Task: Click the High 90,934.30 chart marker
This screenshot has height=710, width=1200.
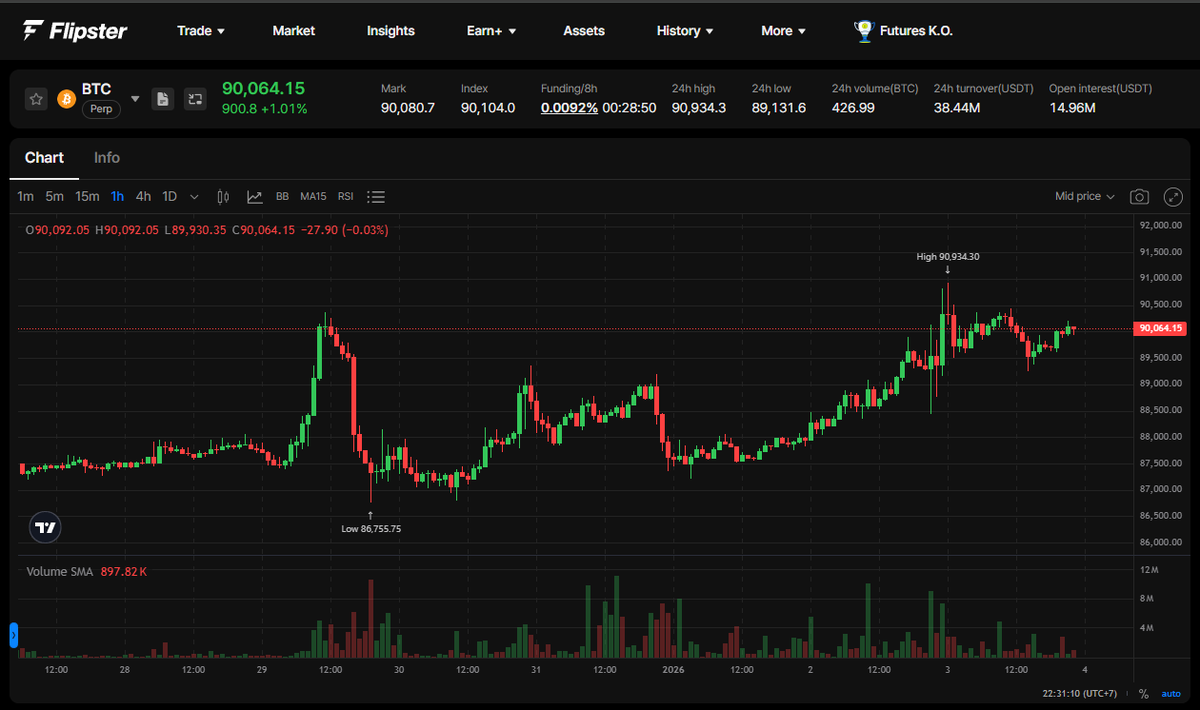Action: [948, 257]
